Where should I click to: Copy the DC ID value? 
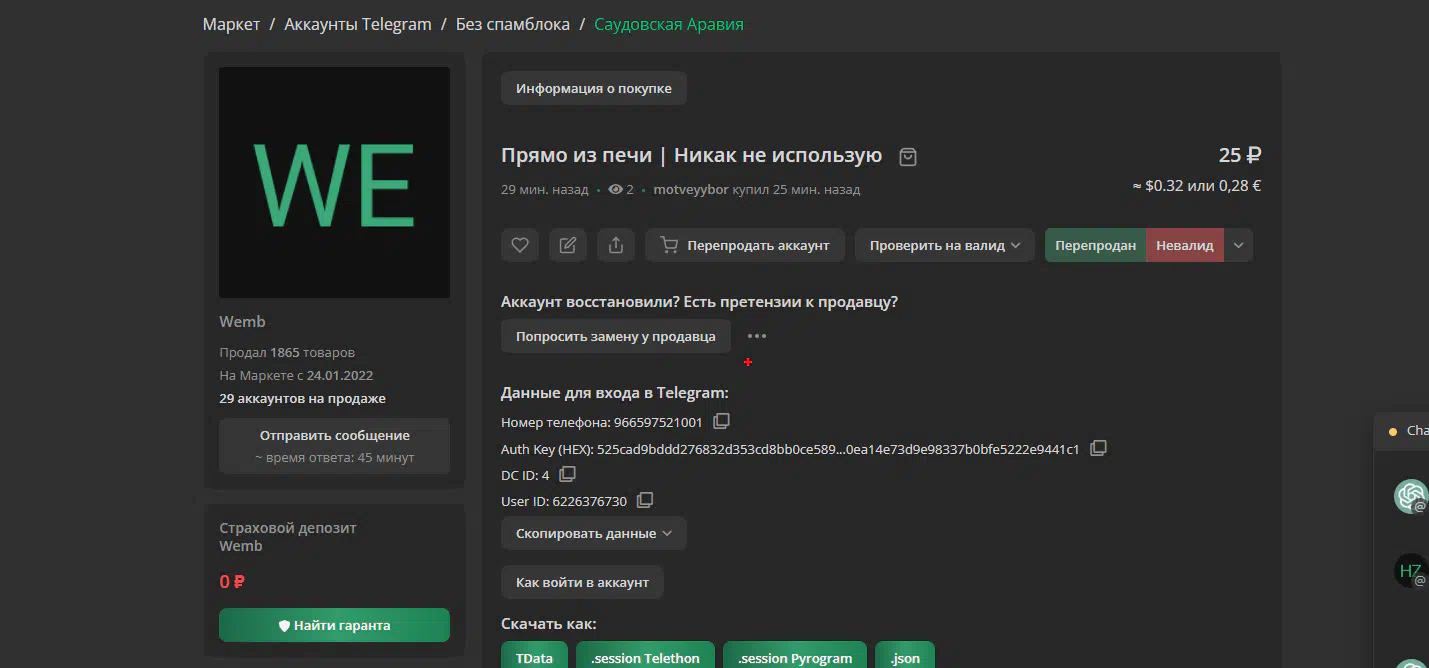tap(568, 474)
